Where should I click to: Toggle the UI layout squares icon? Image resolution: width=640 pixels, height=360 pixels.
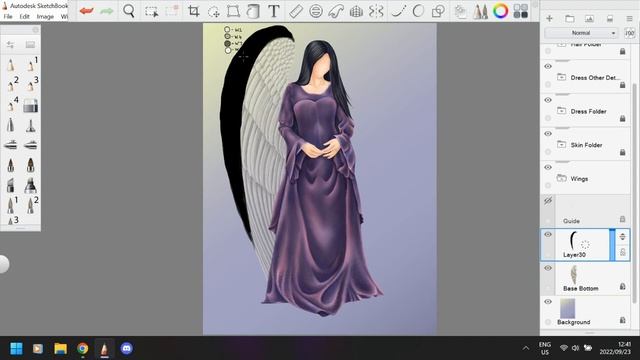click(520, 11)
